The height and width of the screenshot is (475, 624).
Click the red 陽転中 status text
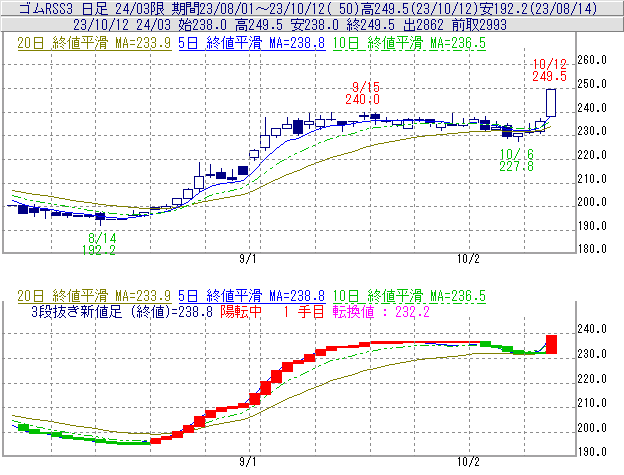click(x=241, y=311)
